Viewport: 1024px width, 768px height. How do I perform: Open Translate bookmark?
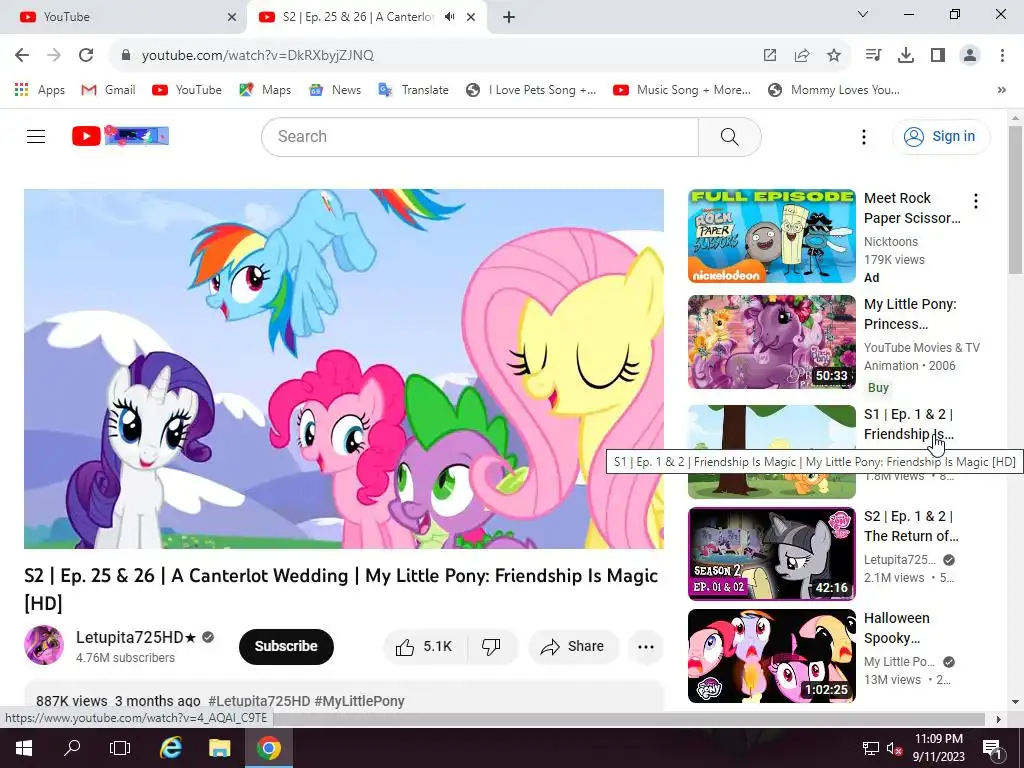[x=414, y=90]
